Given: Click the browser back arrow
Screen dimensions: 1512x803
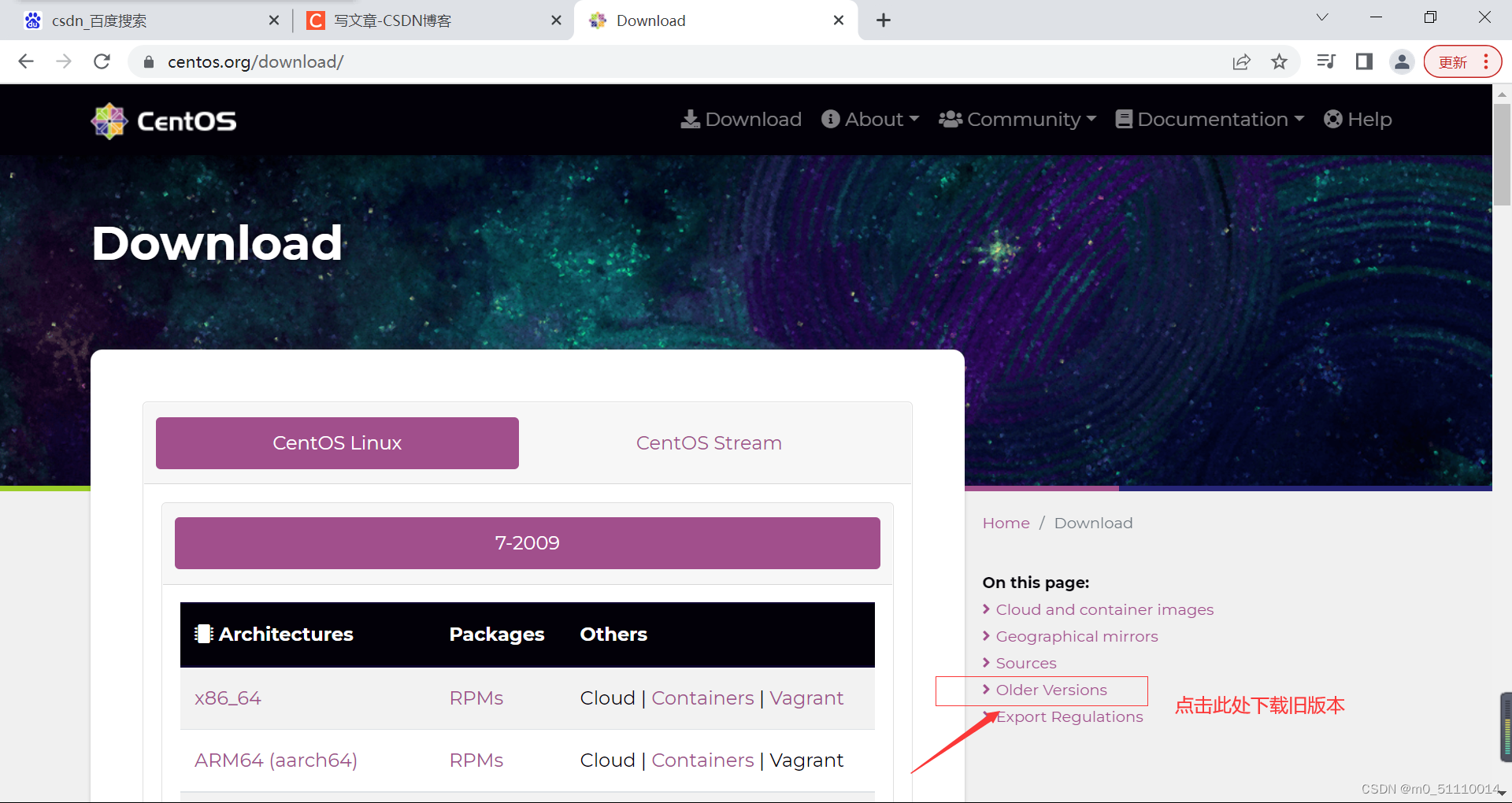Looking at the screenshot, I should coord(26,61).
